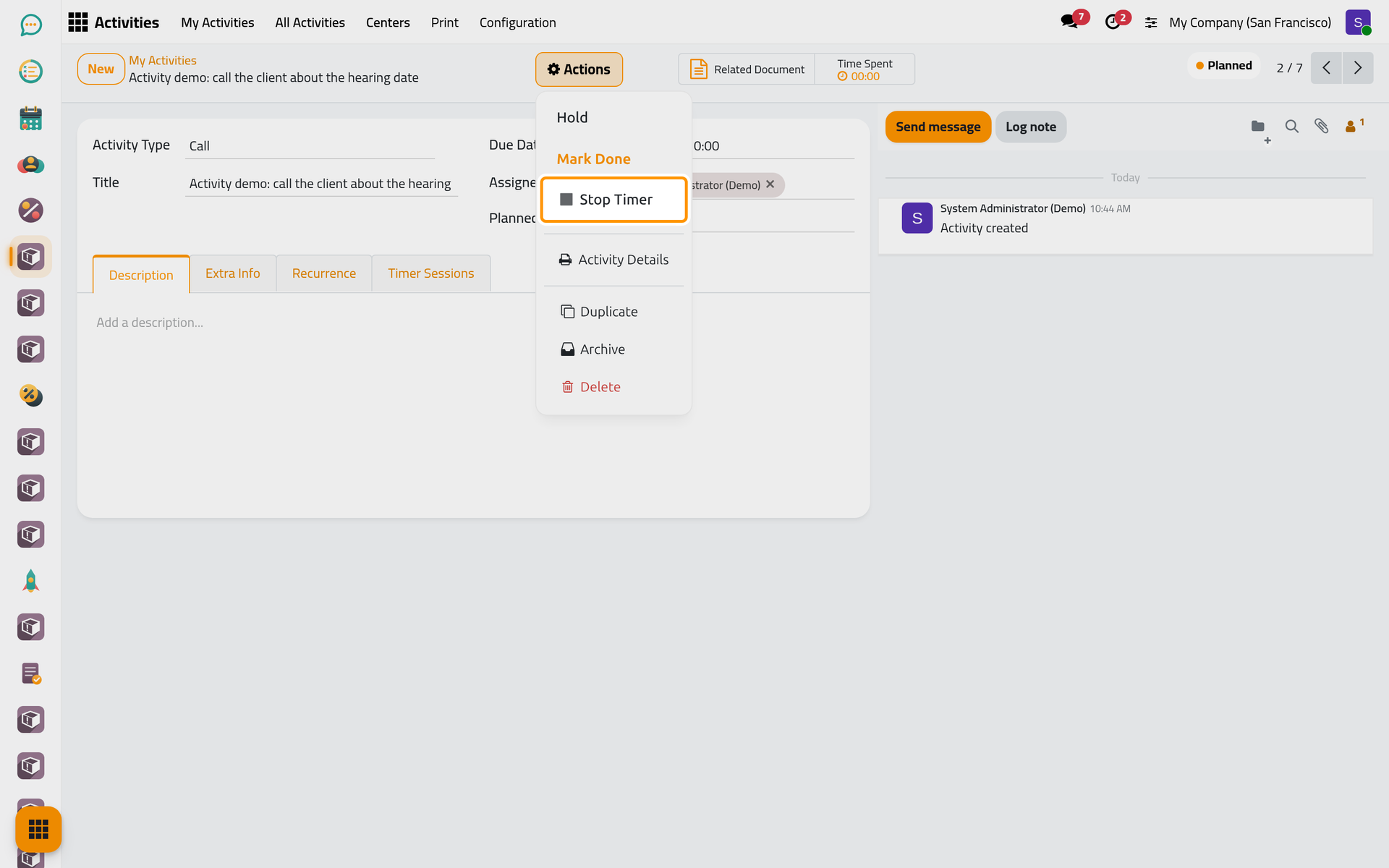The height and width of the screenshot is (868, 1389).
Task: Open the followers icon in chatter
Action: (1353, 127)
